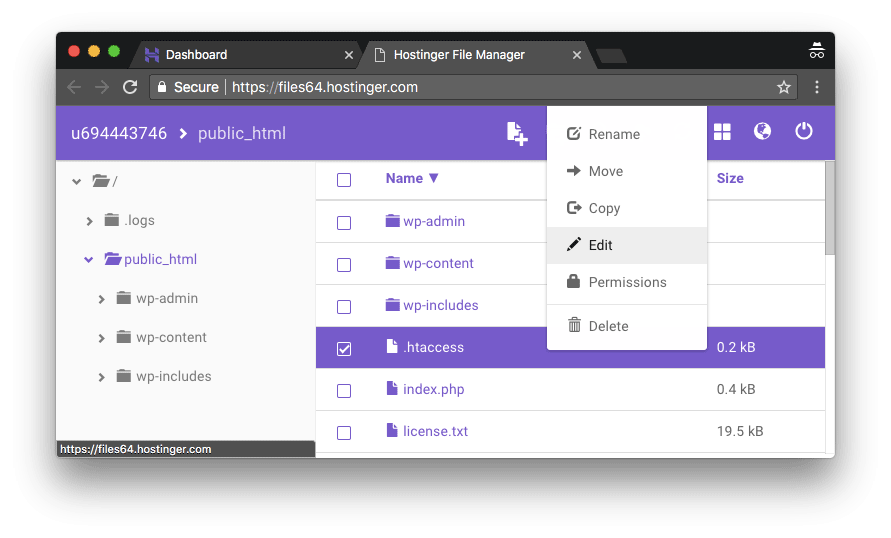Select Delete from context menu
The width and height of the screenshot is (891, 538).
pyautogui.click(x=627, y=326)
